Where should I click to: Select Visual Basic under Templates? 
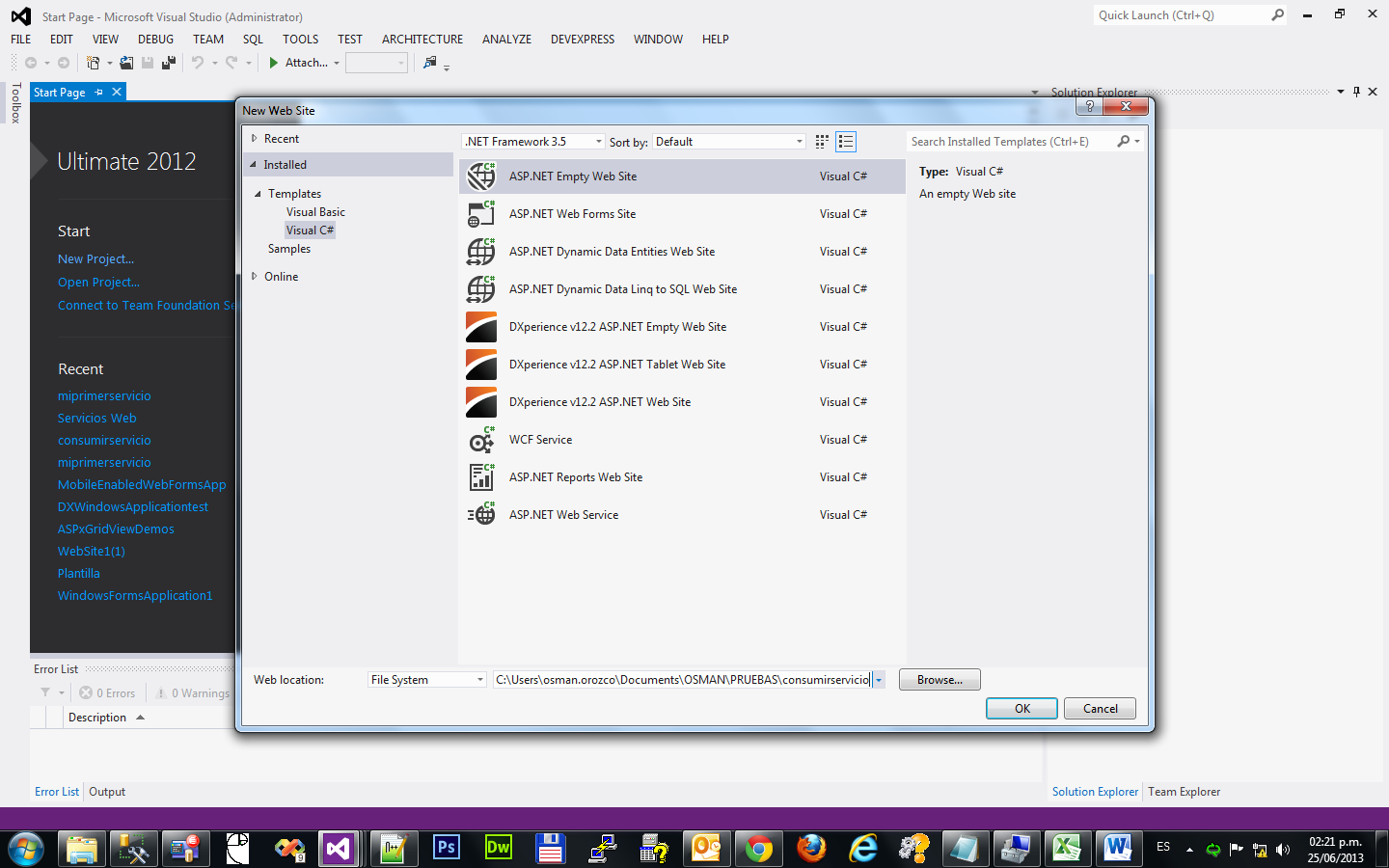315,212
